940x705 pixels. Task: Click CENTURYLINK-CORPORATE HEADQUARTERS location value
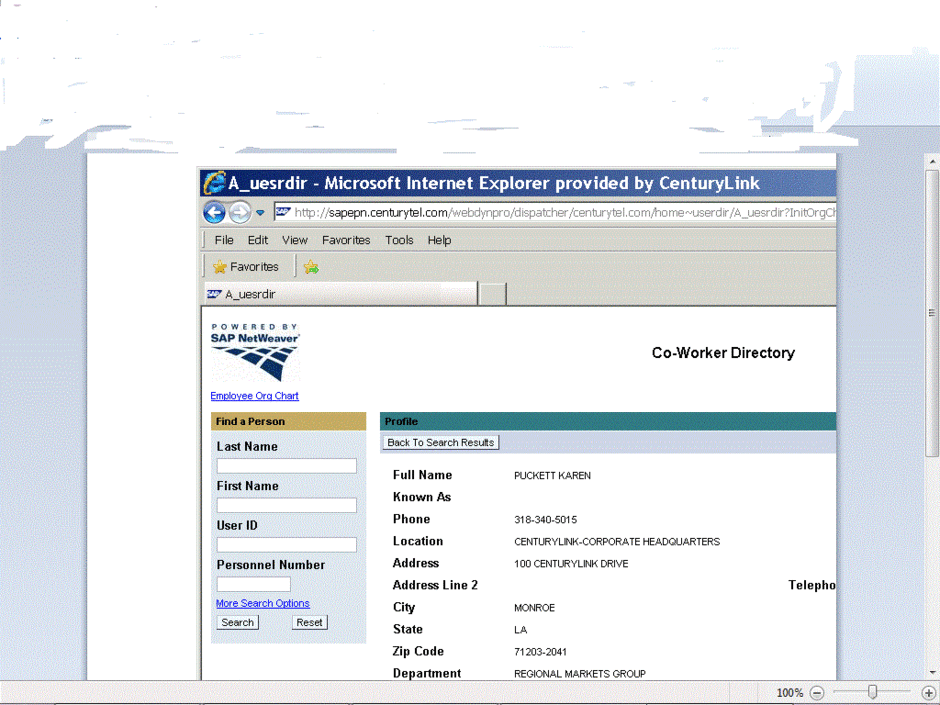click(617, 542)
